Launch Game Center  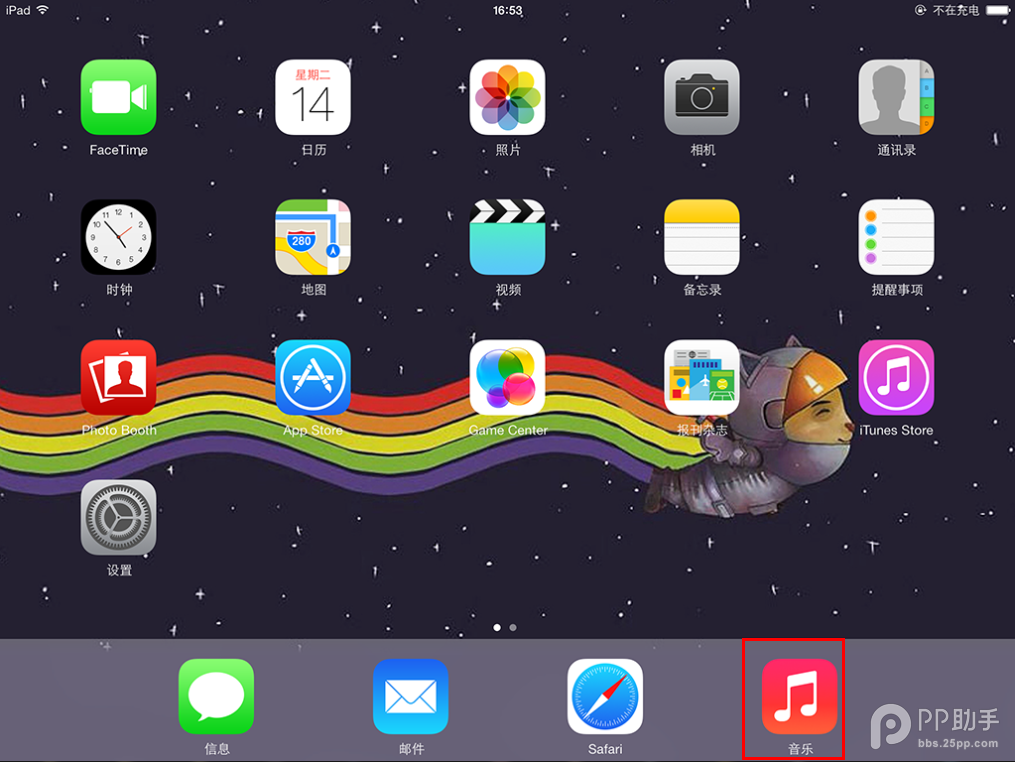tap(508, 377)
